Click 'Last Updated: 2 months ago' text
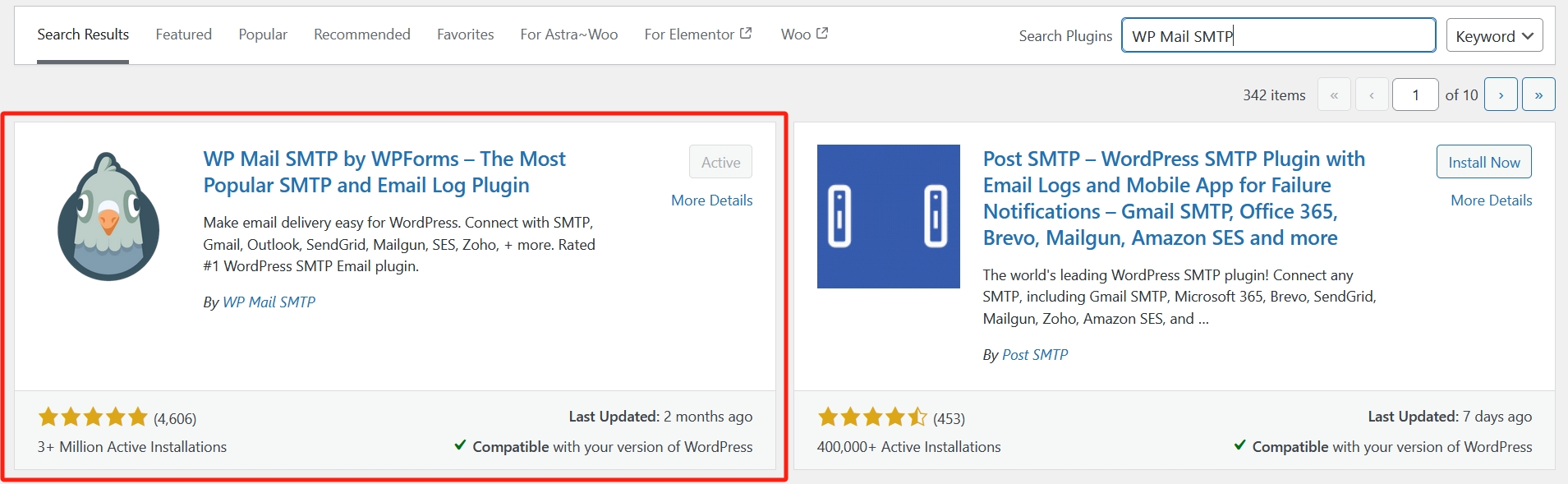The width and height of the screenshot is (1568, 484). 660,417
